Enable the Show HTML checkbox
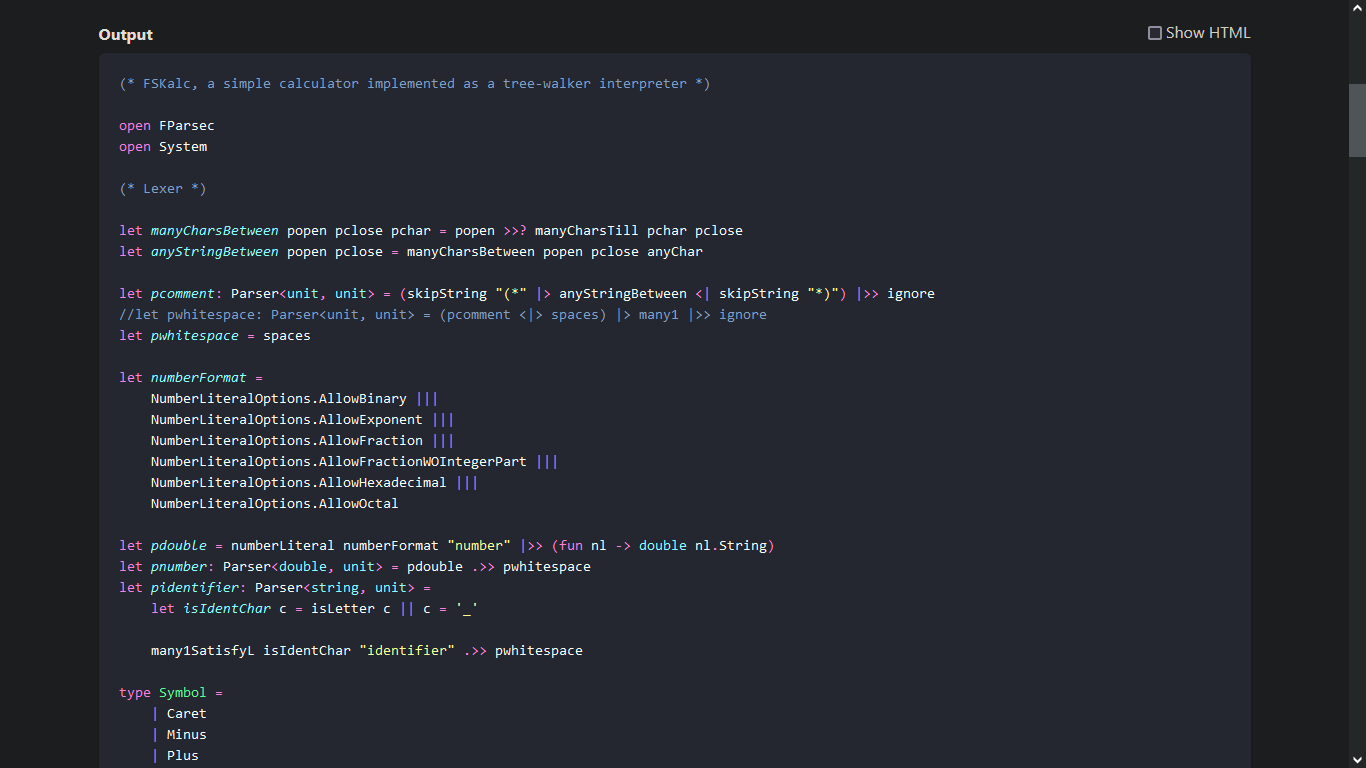The height and width of the screenshot is (768, 1366). (x=1154, y=32)
